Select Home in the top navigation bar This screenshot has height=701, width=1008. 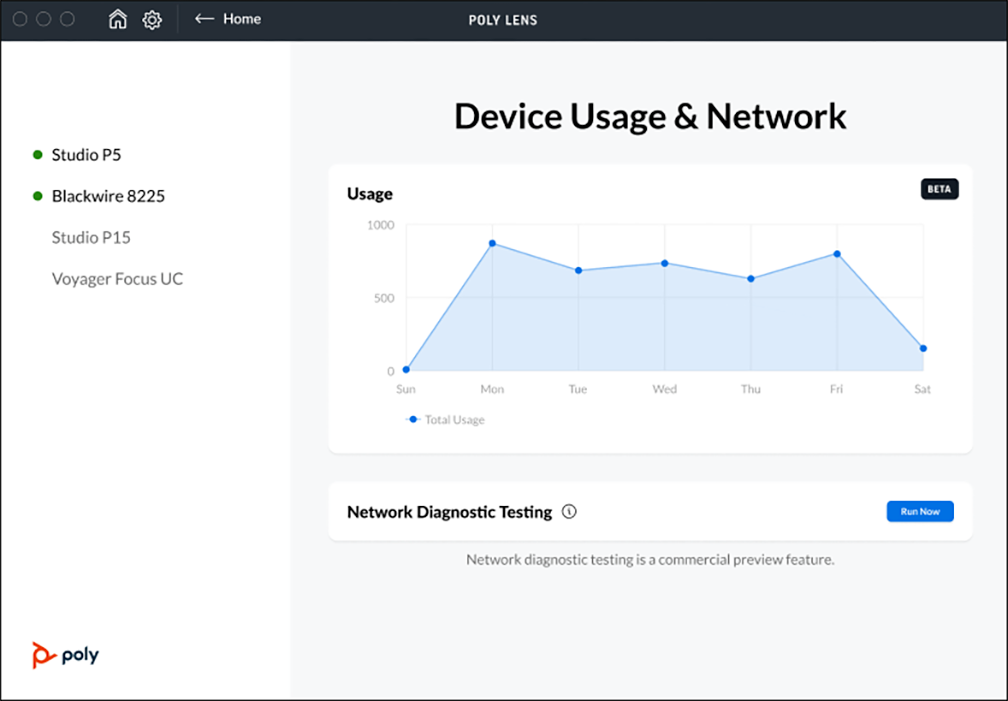click(243, 19)
